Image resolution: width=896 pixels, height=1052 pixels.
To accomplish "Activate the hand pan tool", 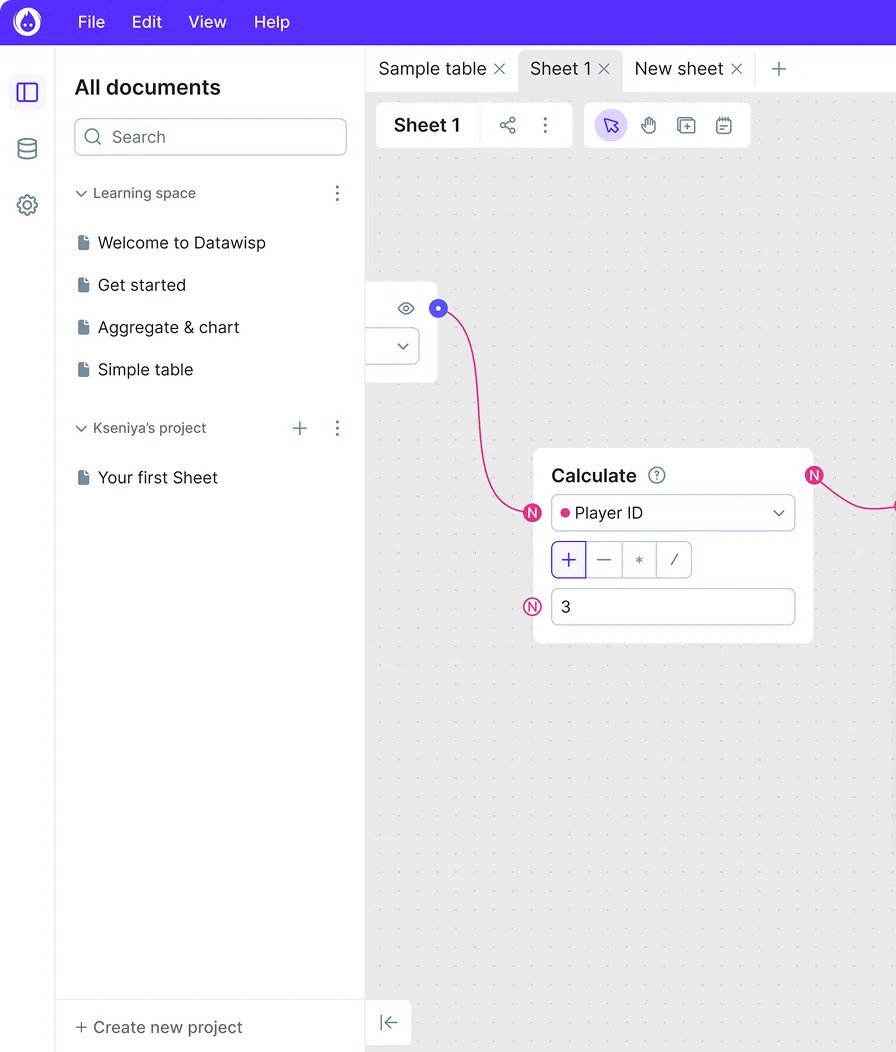I will click(x=648, y=125).
